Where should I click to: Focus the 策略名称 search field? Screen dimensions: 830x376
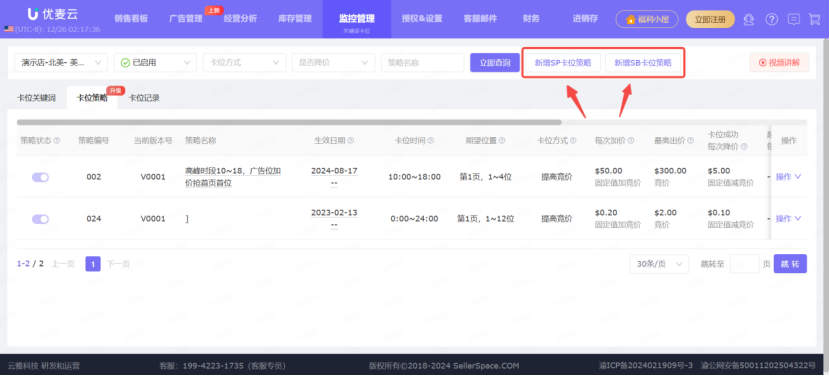pyautogui.click(x=422, y=62)
